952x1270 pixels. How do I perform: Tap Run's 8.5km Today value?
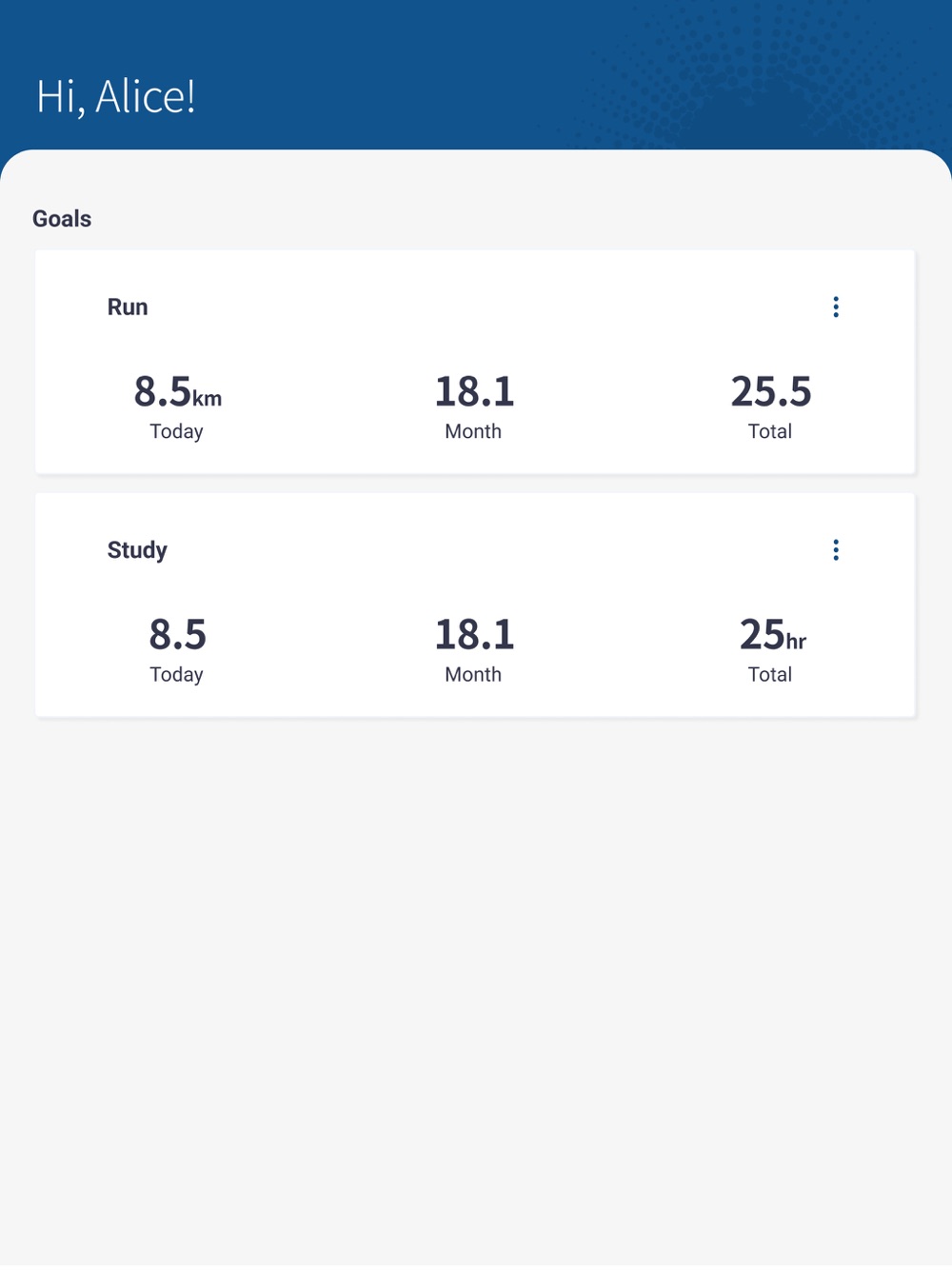pos(177,391)
